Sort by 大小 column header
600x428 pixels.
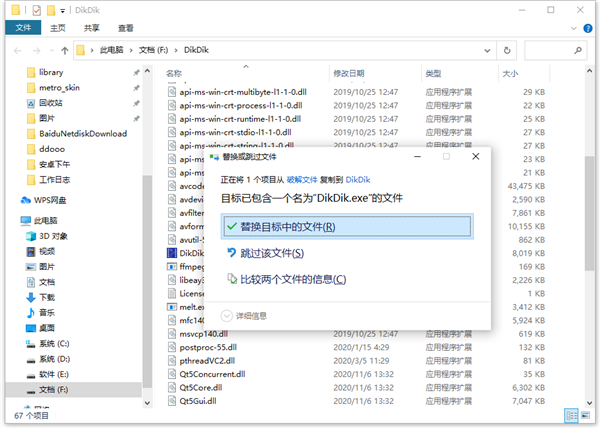point(510,73)
